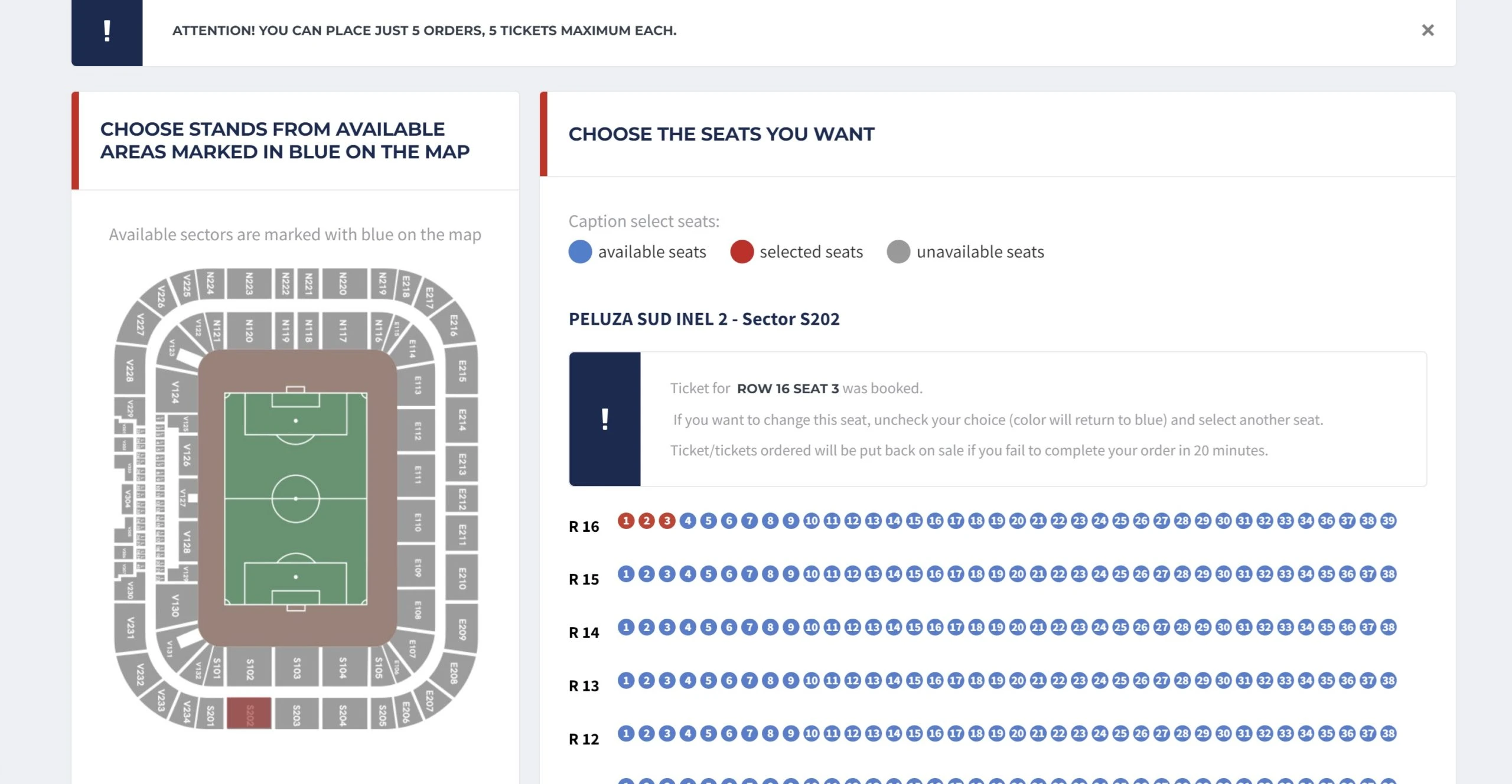The image size is (1512, 784).
Task: Select seat 1 in row R 15
Action: coord(626,574)
